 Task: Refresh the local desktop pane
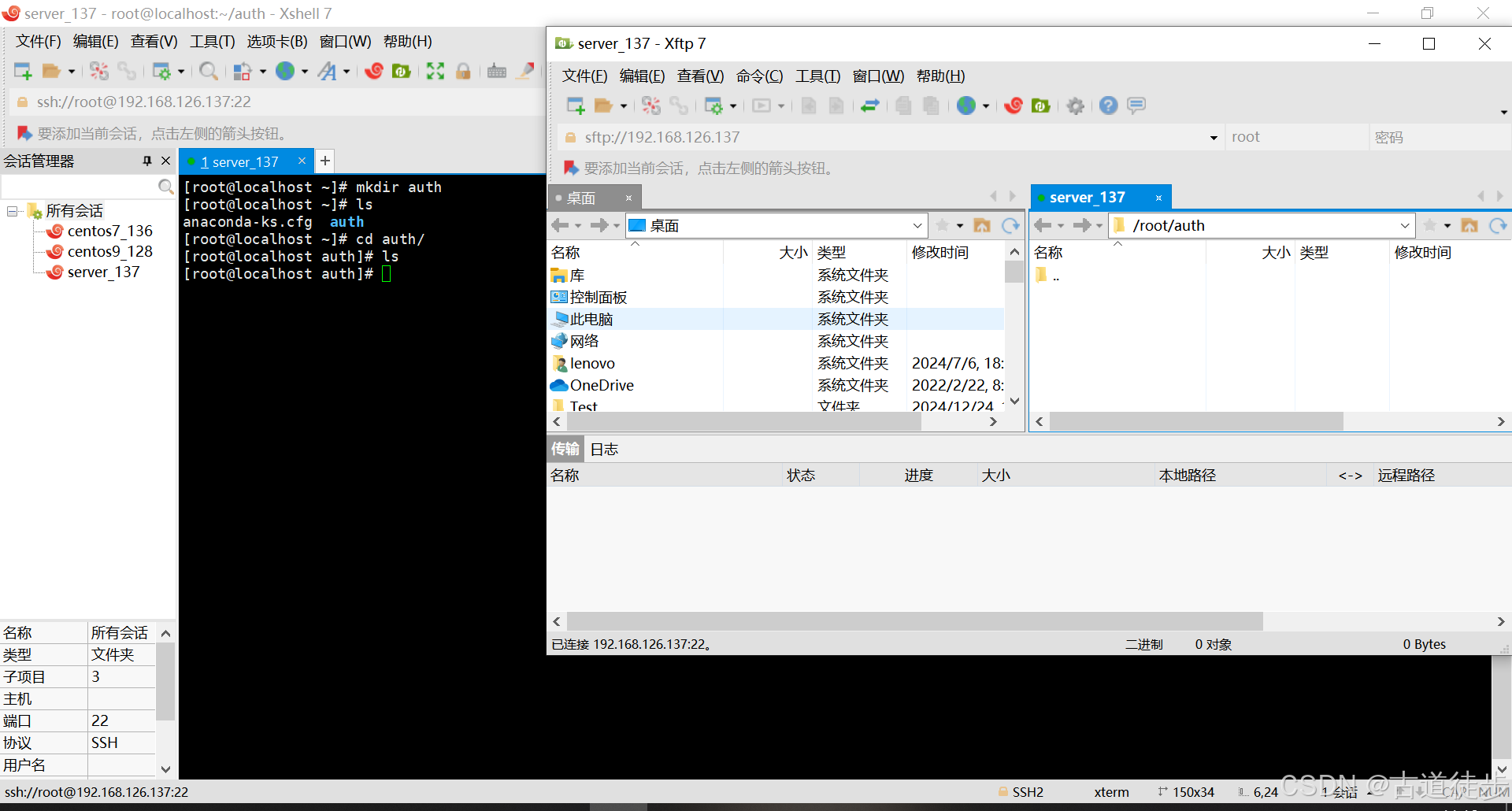[1010, 226]
